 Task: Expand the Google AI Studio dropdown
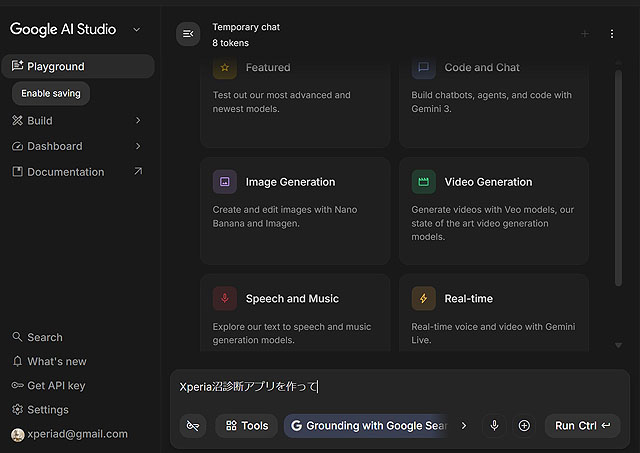click(x=137, y=30)
